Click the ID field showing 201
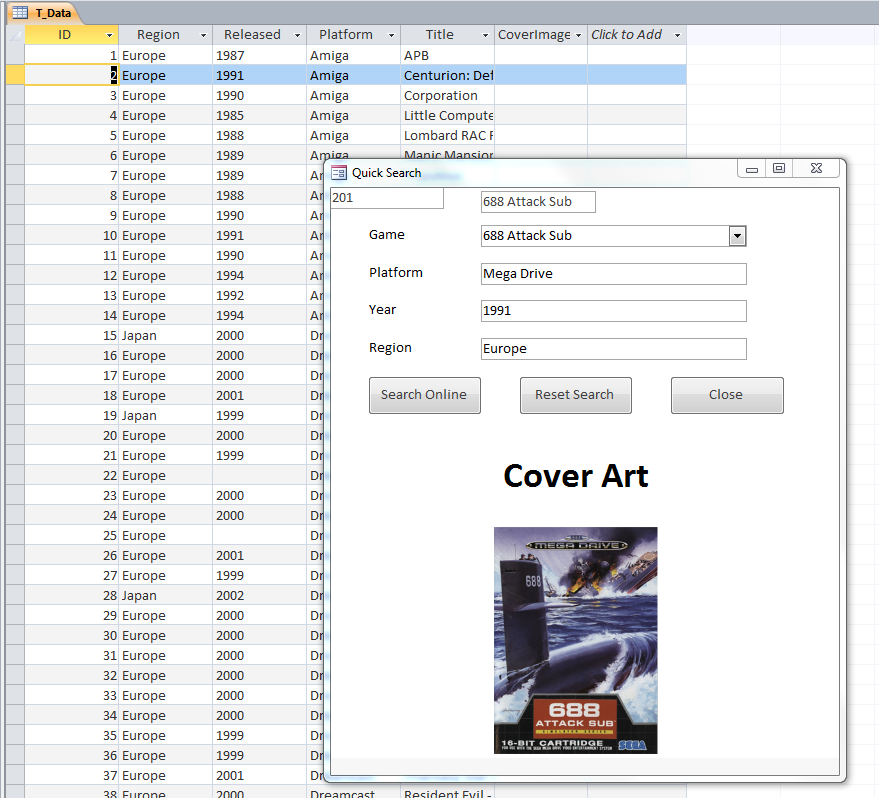The width and height of the screenshot is (879, 798). click(387, 198)
